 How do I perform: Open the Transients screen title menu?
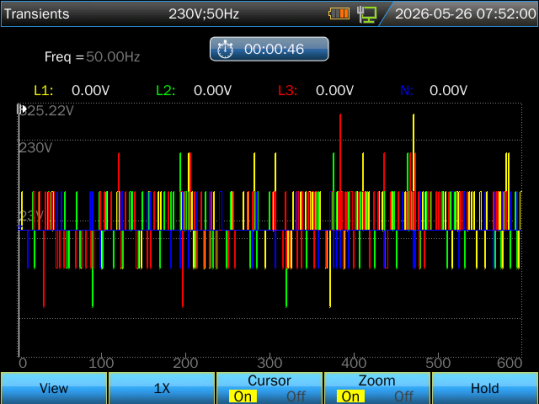(x=36, y=14)
